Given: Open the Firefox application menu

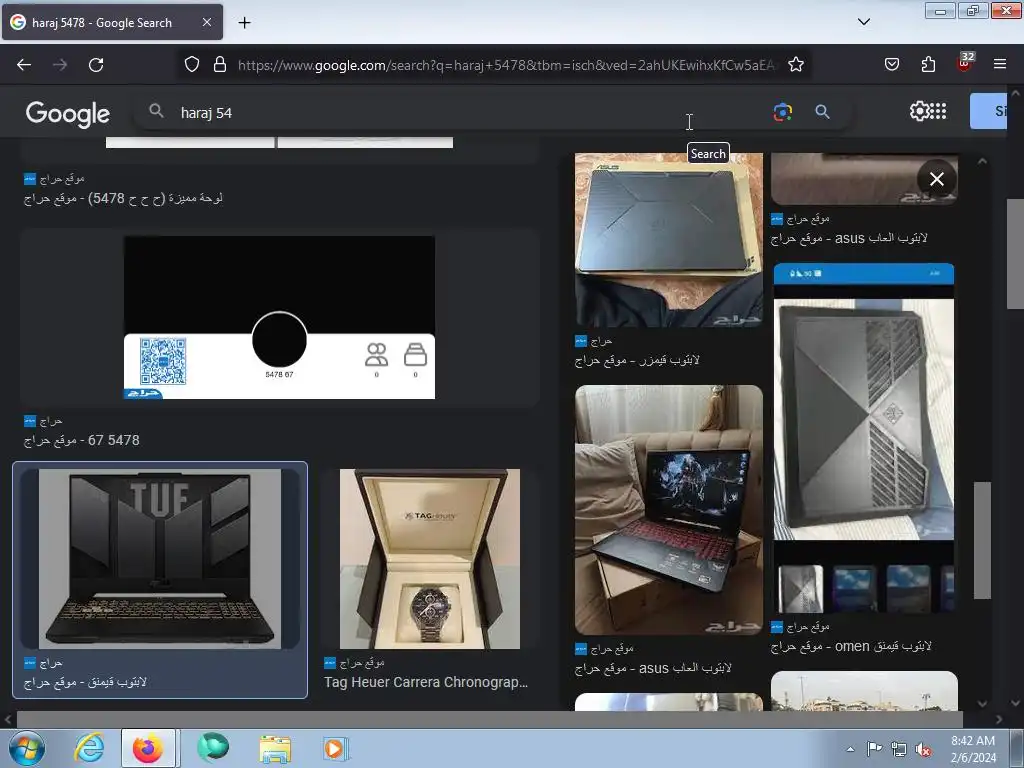Looking at the screenshot, I should click(1000, 65).
